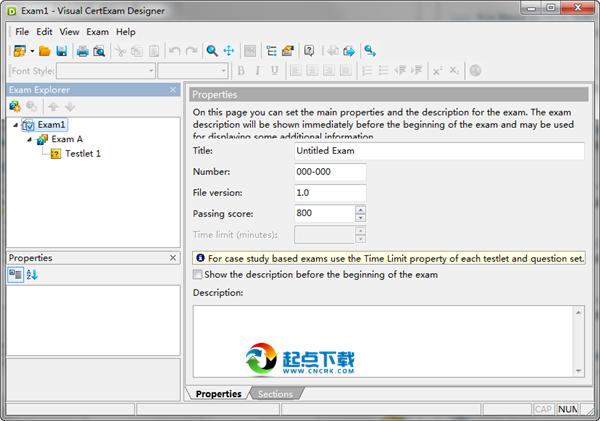
Task: Select Testlet 1 in the tree
Action: pos(83,153)
